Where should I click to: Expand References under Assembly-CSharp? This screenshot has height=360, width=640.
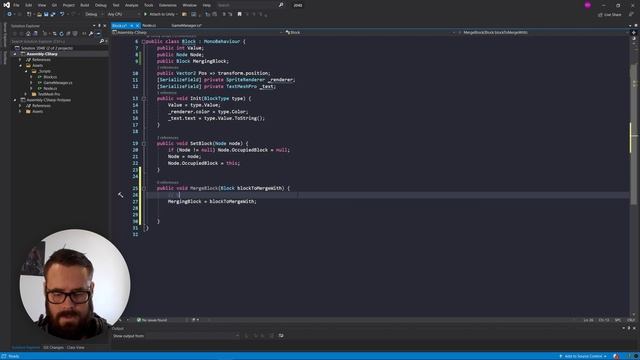(20, 60)
